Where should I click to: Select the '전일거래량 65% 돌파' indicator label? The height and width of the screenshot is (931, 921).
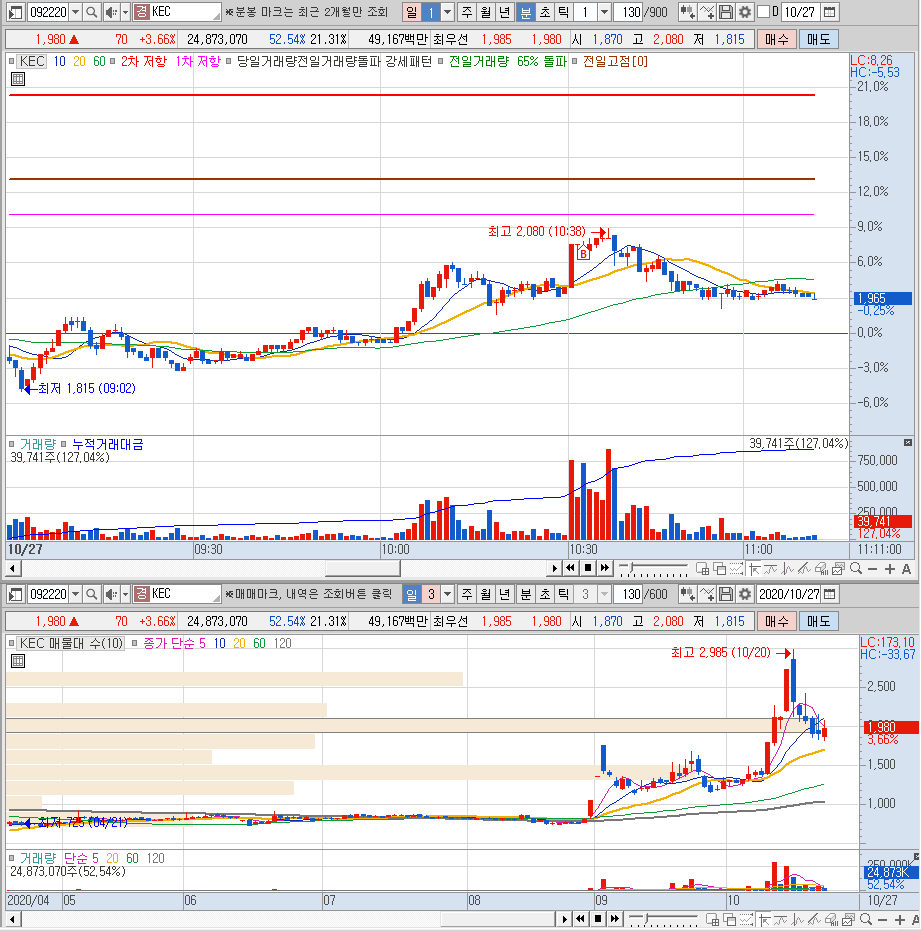[x=508, y=61]
